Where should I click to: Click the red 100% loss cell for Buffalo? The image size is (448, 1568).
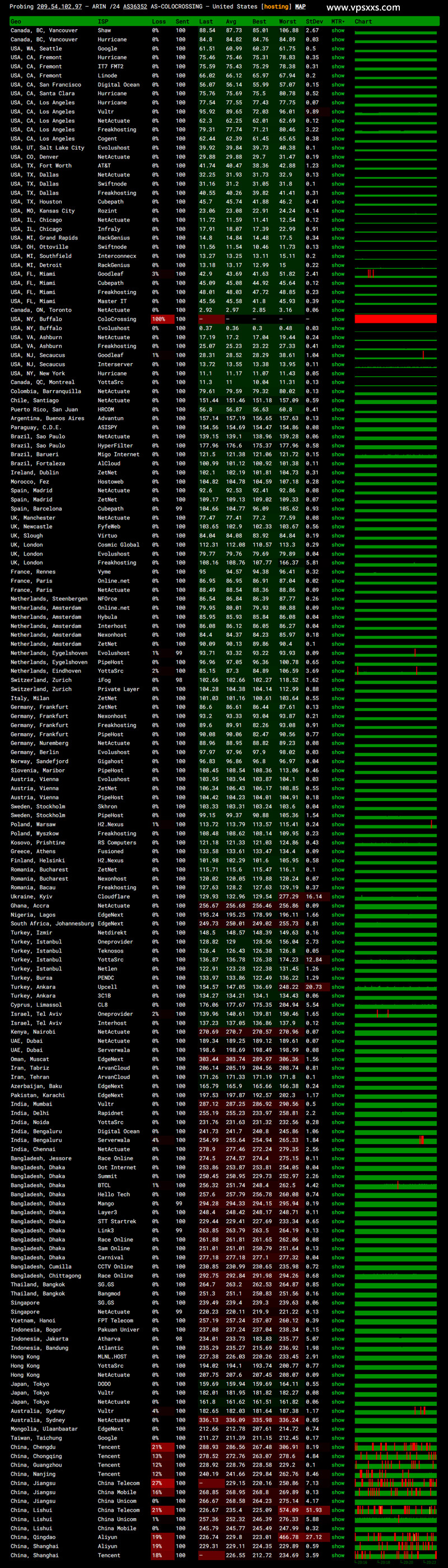(x=162, y=319)
